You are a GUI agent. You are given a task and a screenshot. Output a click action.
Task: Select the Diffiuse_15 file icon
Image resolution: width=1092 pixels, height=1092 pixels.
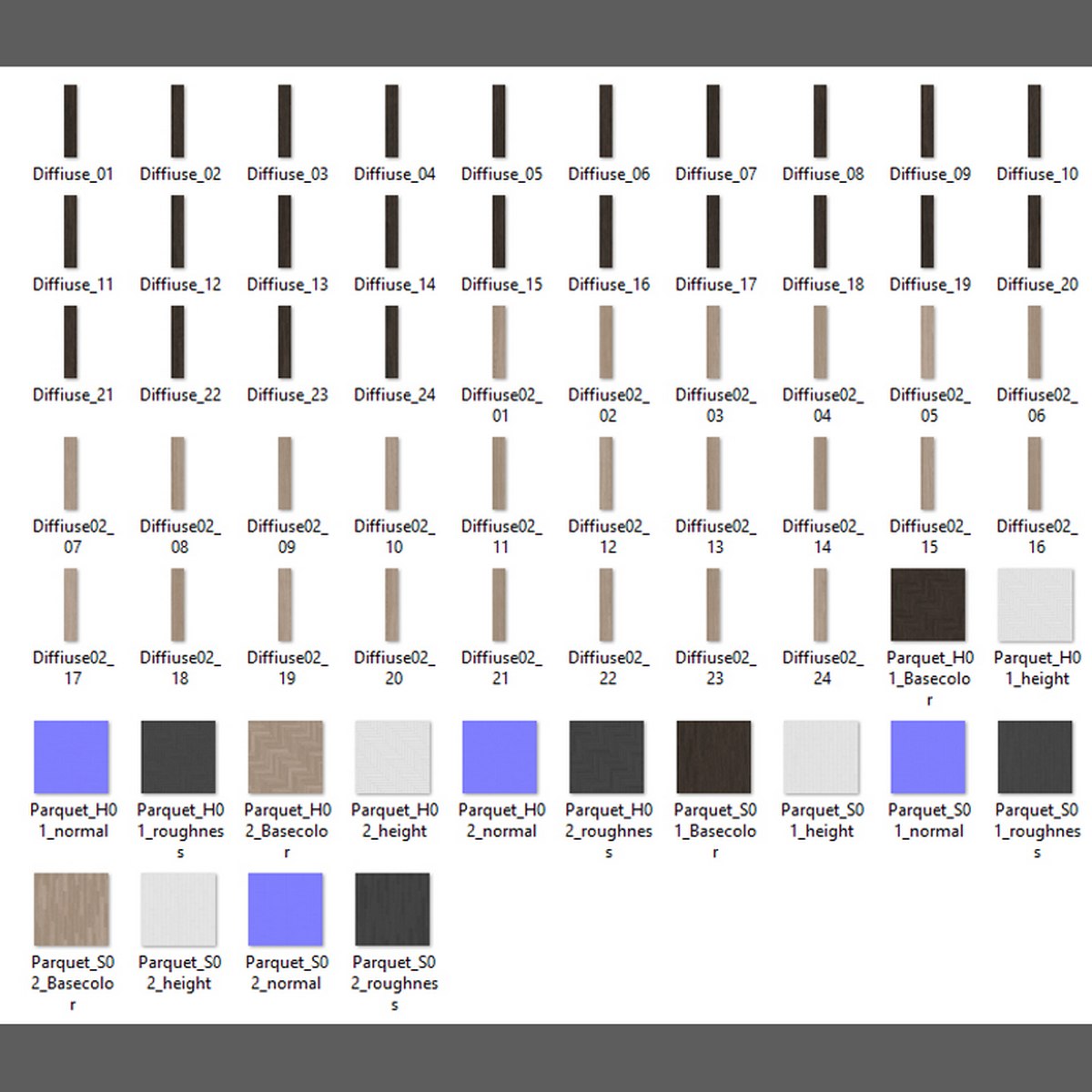499,232
